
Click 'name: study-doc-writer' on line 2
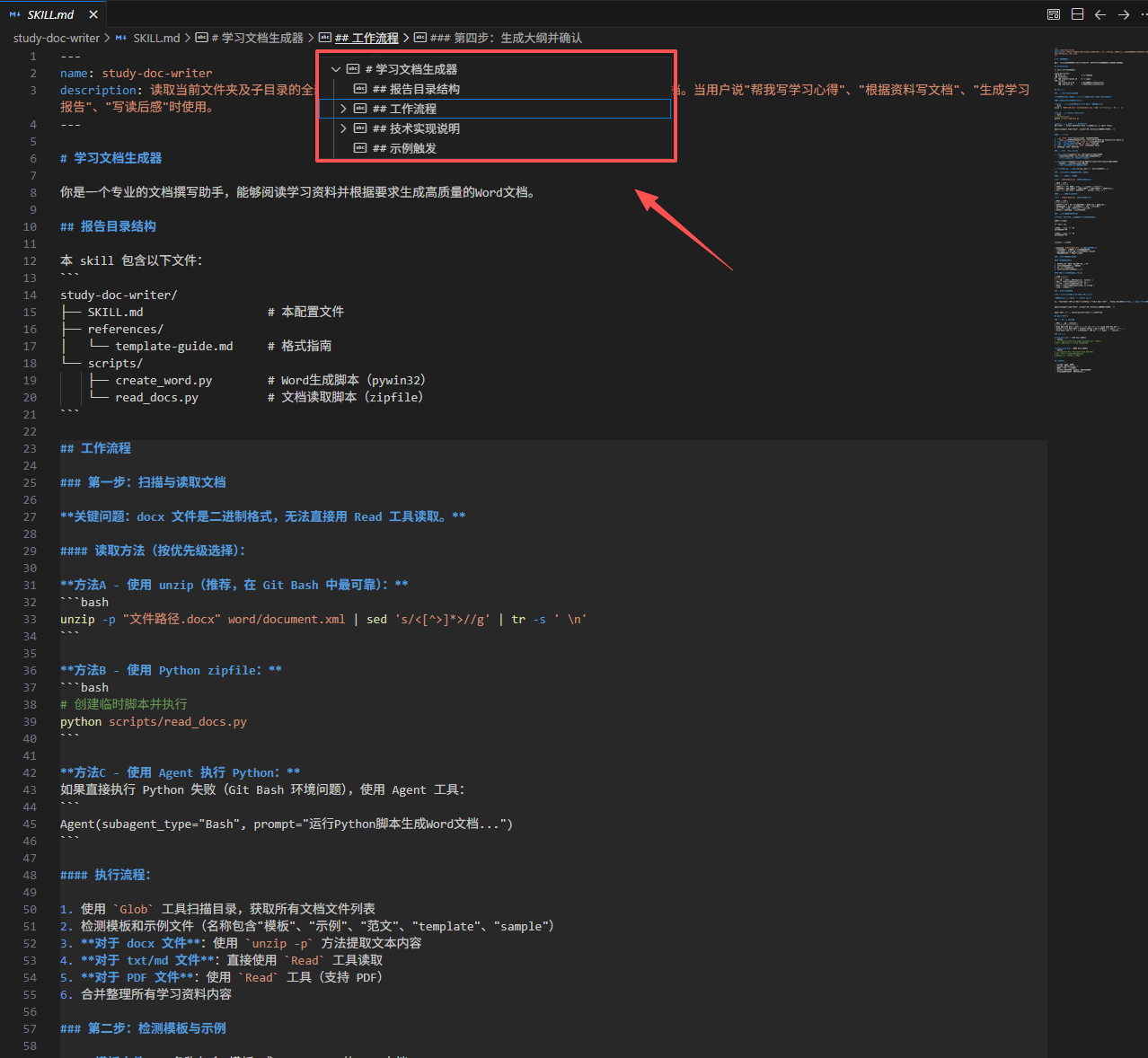click(137, 73)
